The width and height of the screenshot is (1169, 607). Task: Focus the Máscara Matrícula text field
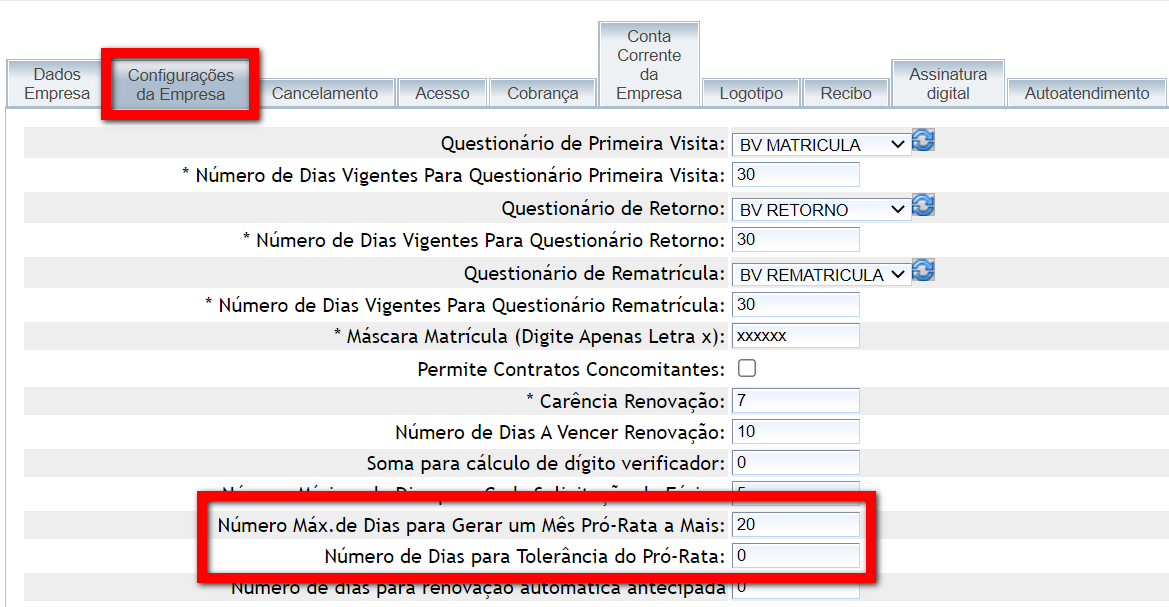pos(796,336)
